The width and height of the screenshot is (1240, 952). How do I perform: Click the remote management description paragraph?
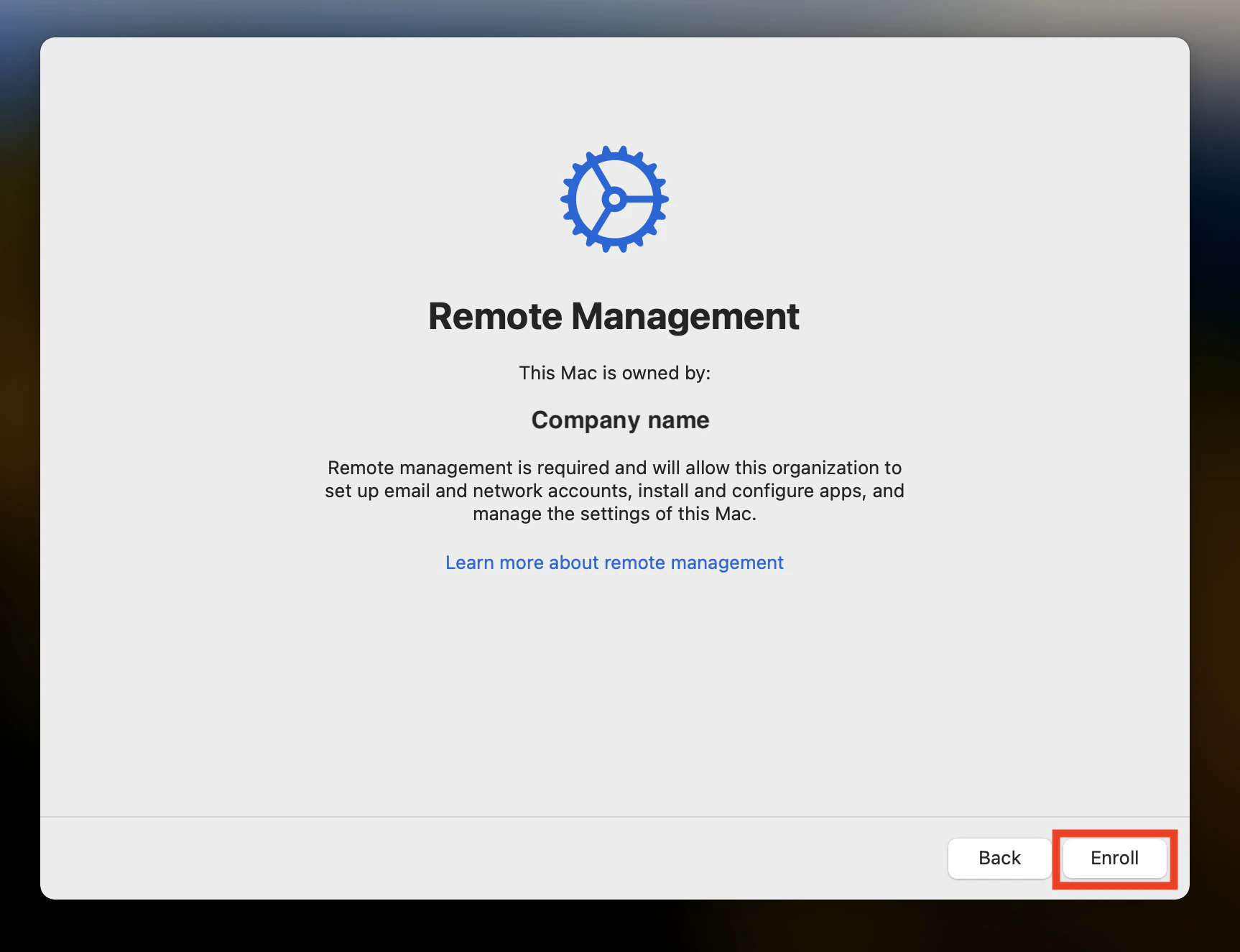tap(614, 491)
